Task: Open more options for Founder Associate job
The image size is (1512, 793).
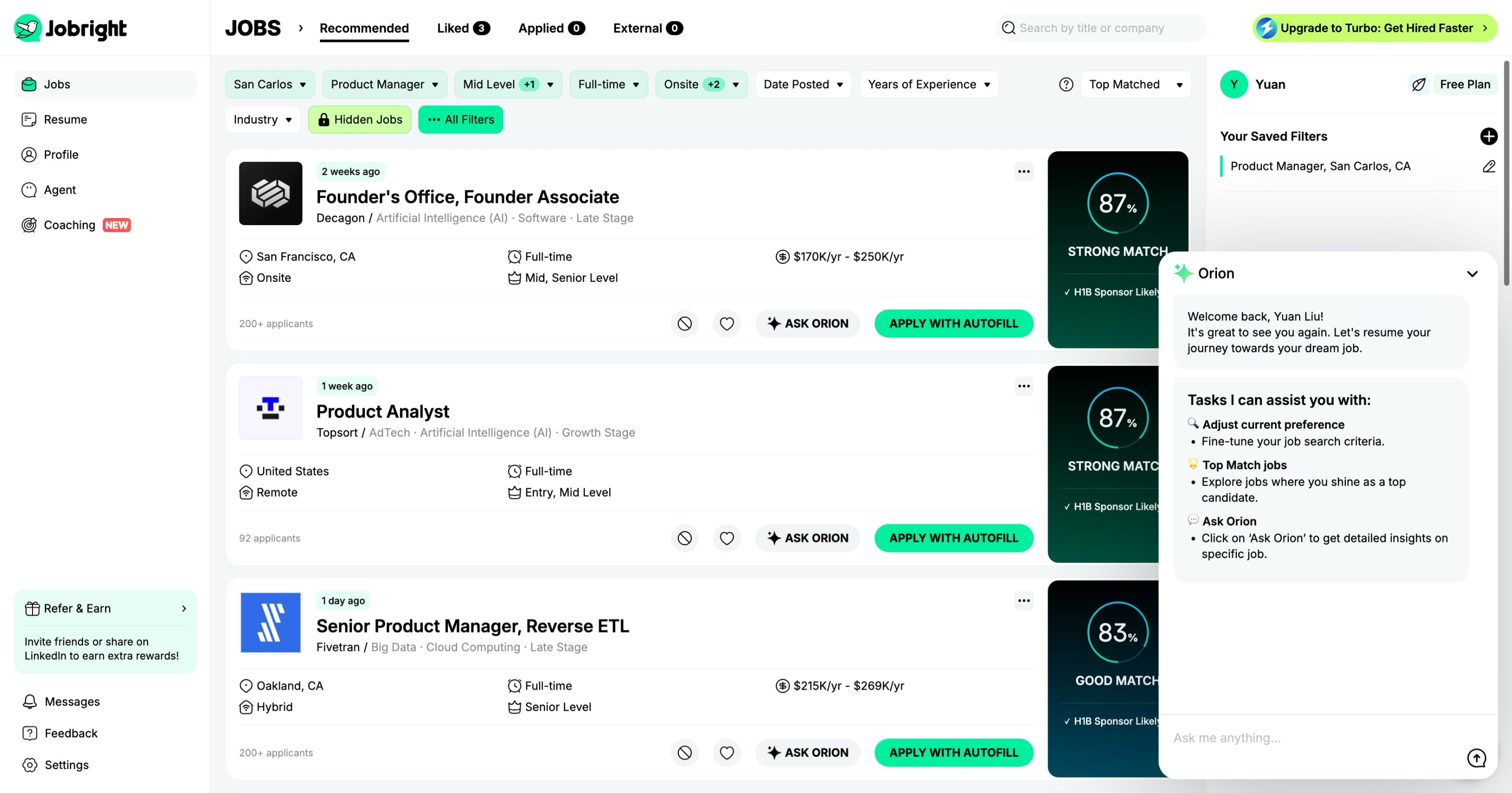Action: (1024, 171)
